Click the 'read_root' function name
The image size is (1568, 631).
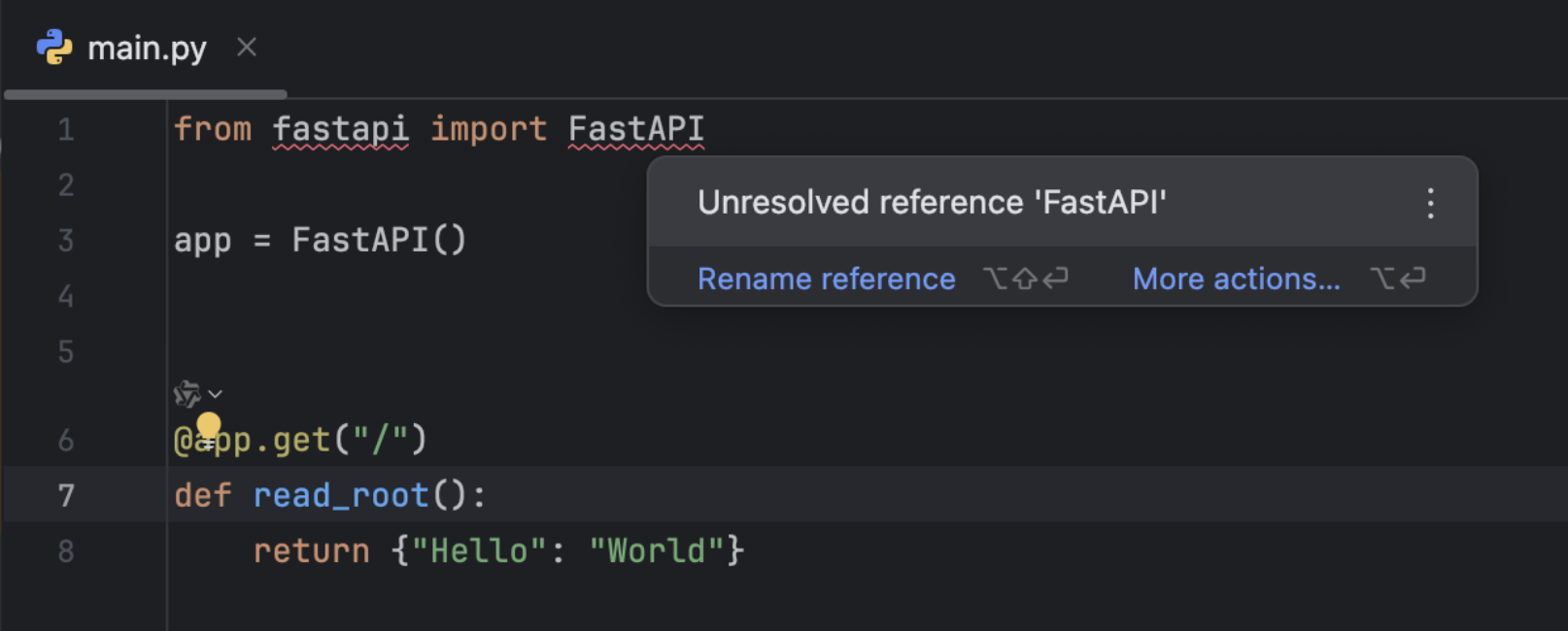(x=341, y=496)
